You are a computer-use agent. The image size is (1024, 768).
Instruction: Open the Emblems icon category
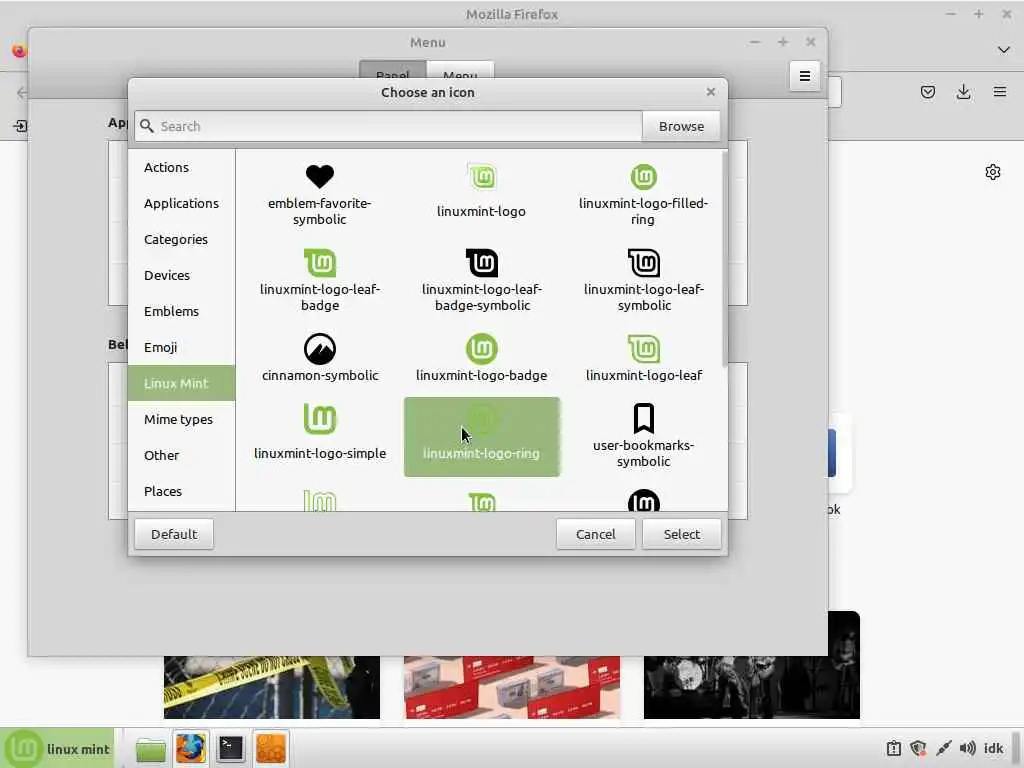[182, 311]
